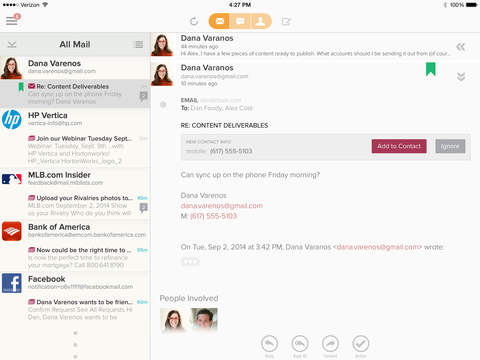Open the first Dana Varanos thread message

pyautogui.click(x=315, y=45)
